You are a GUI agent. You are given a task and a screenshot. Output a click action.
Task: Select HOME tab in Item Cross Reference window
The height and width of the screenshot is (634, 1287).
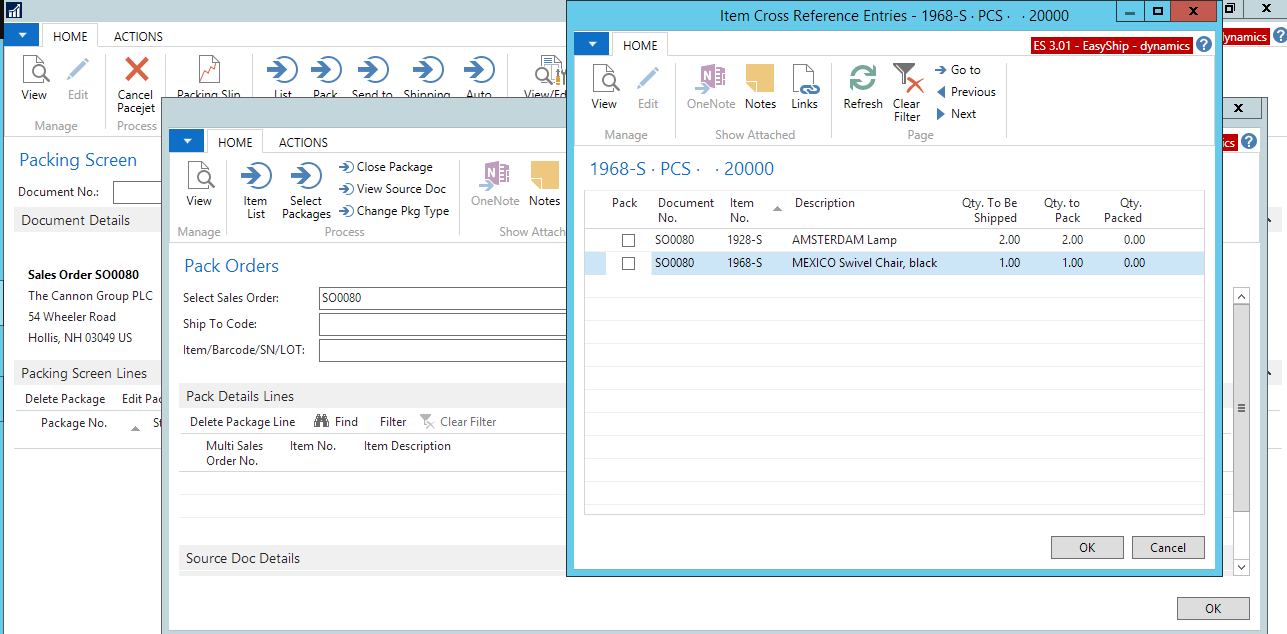click(x=641, y=45)
